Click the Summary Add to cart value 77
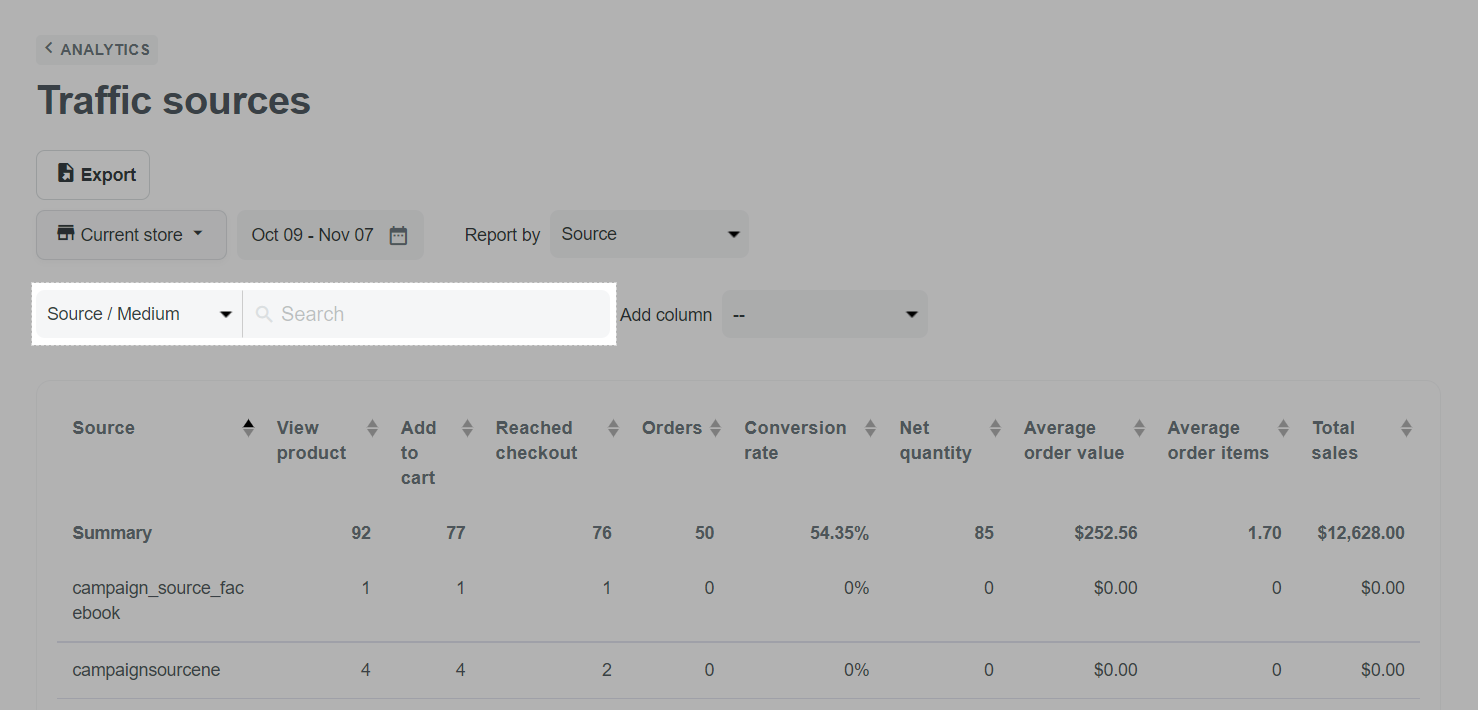Screen dimensions: 1478x710 [456, 533]
